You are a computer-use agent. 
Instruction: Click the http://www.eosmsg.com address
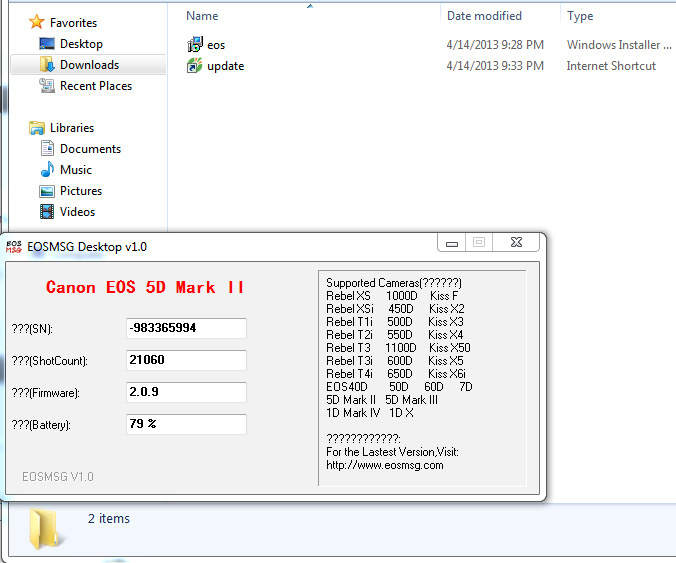click(x=385, y=465)
